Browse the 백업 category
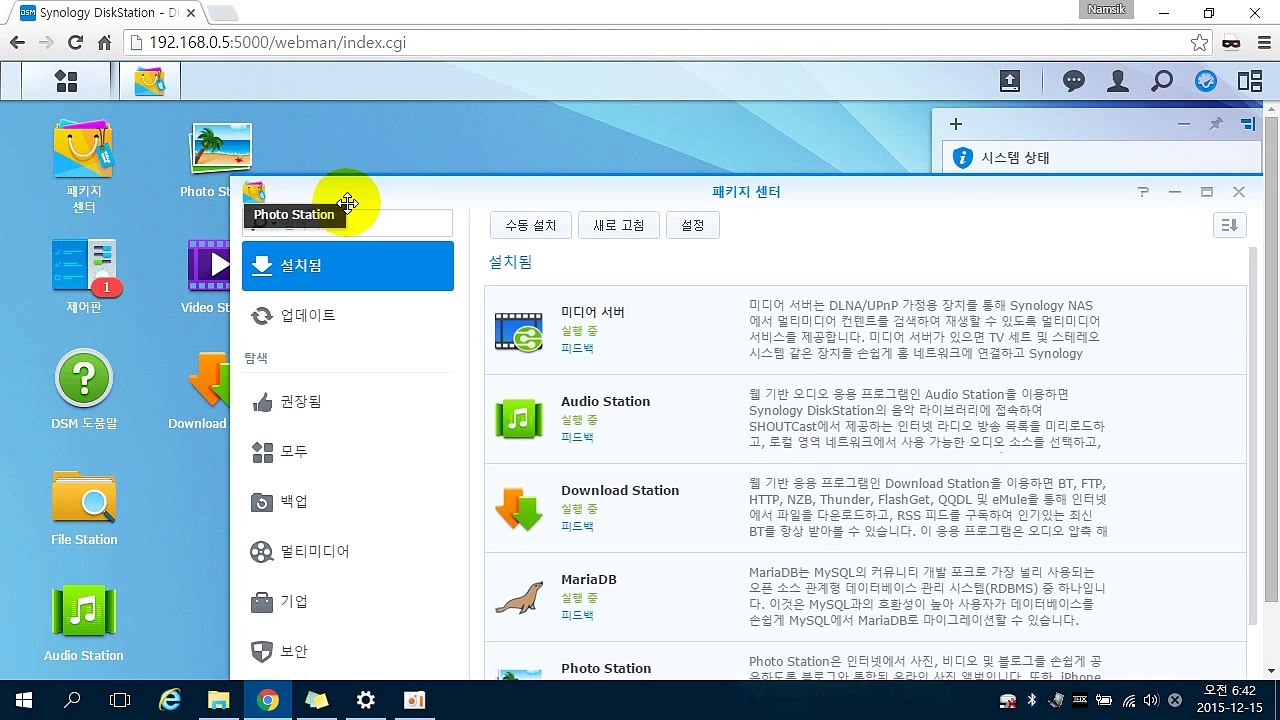 click(x=348, y=502)
